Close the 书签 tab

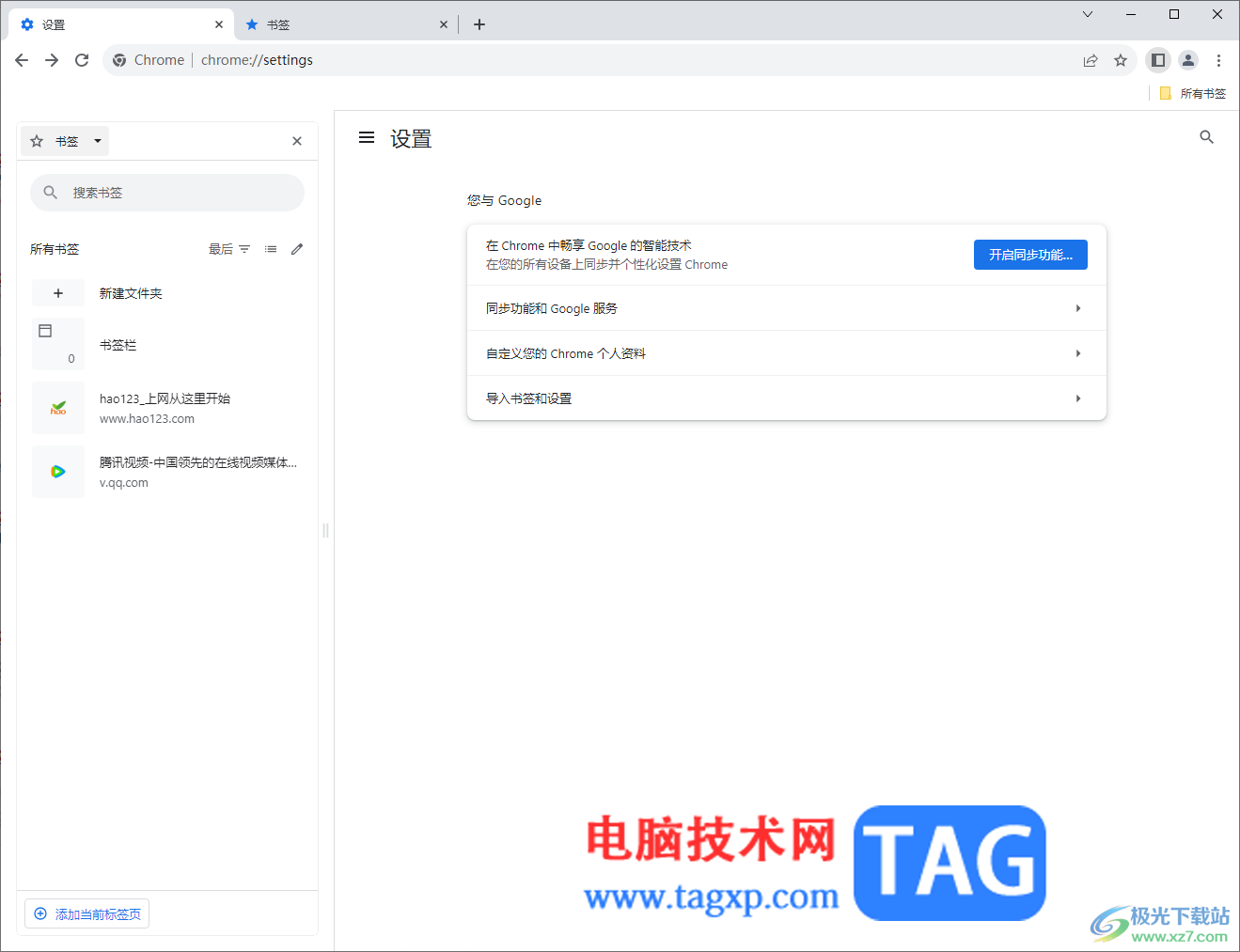pos(444,24)
